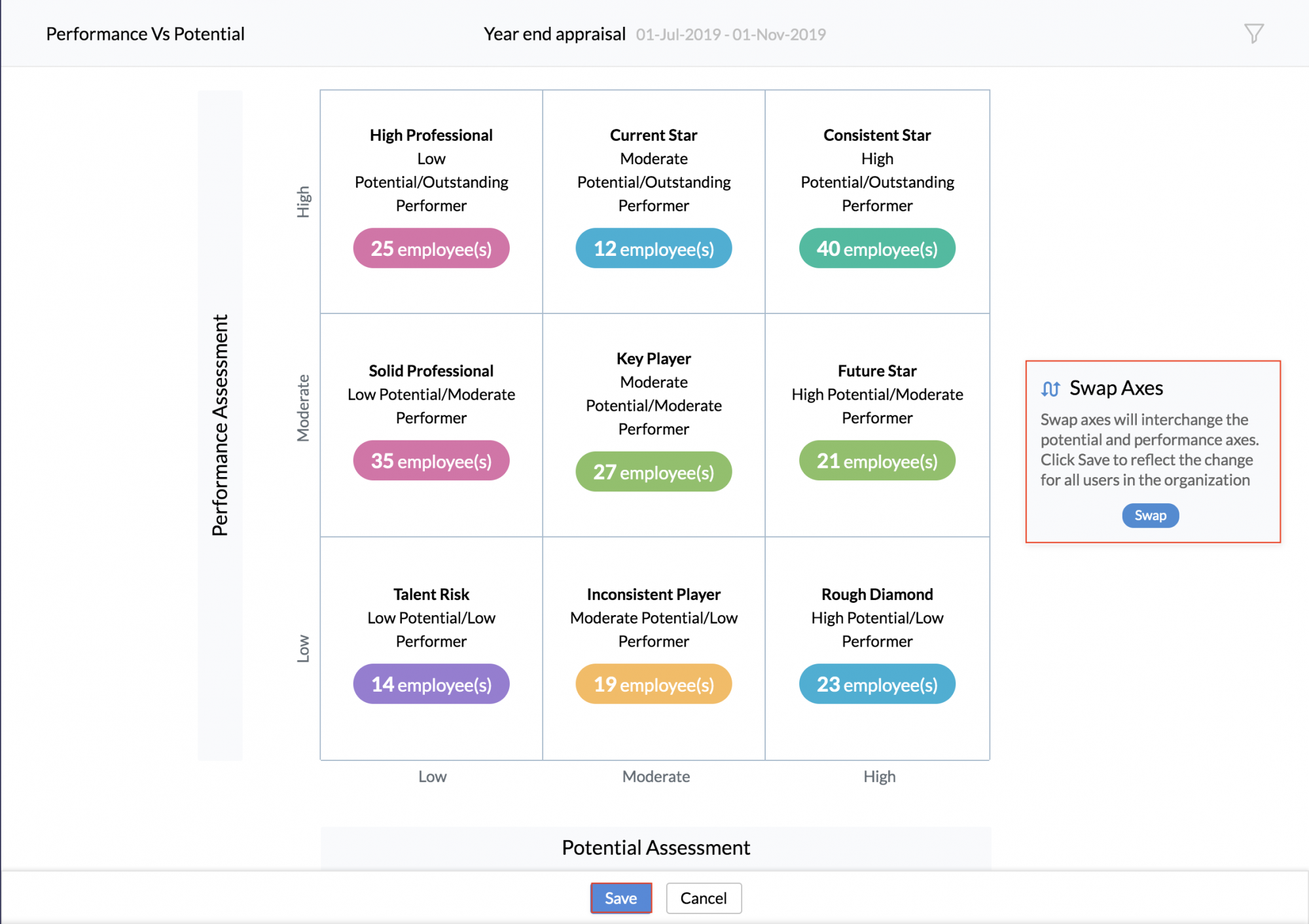Open the 25 employee(s) pill under High Professional
This screenshot has height=924, width=1309.
[x=431, y=248]
